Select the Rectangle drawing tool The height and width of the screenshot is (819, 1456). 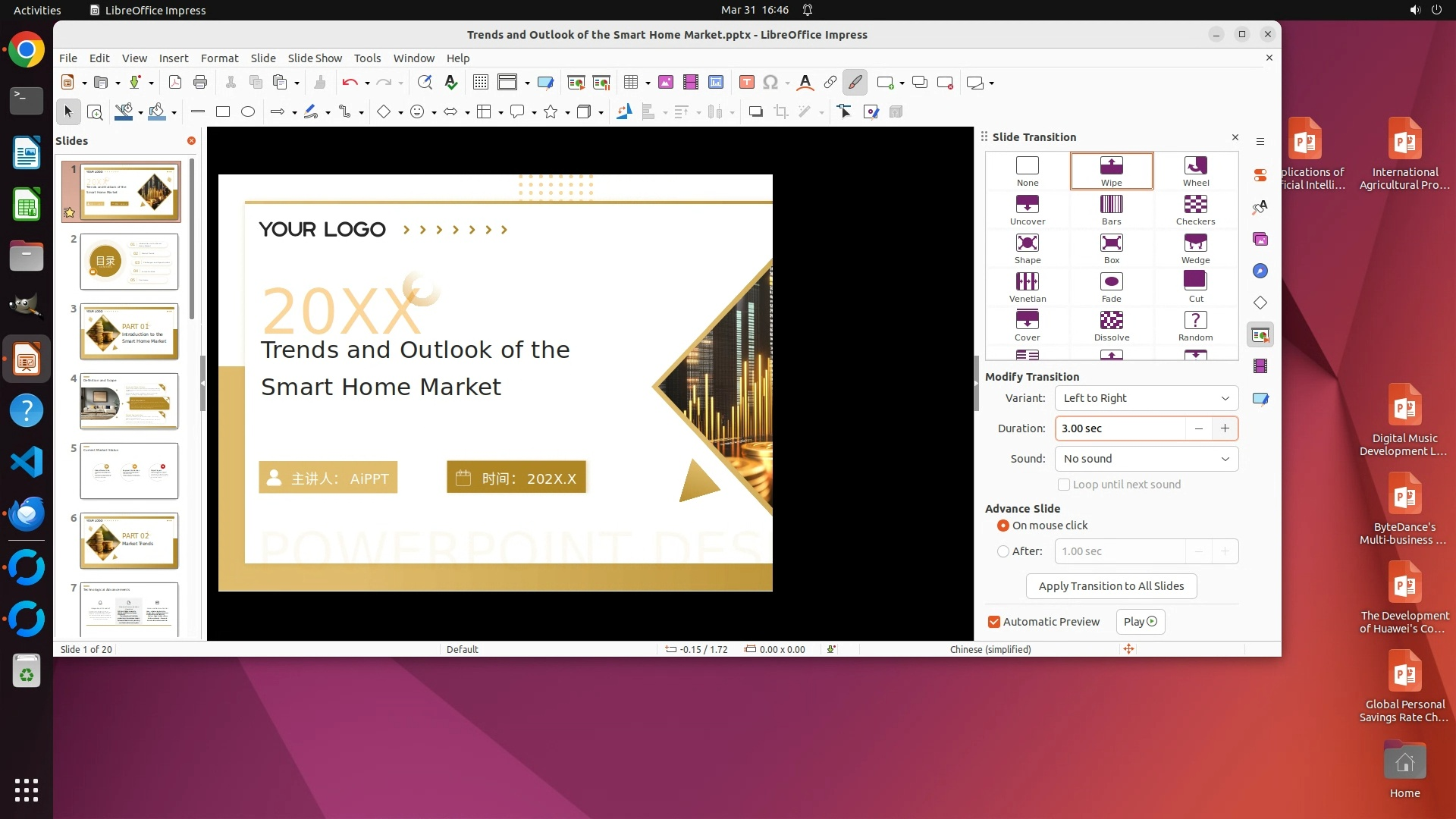[223, 112]
